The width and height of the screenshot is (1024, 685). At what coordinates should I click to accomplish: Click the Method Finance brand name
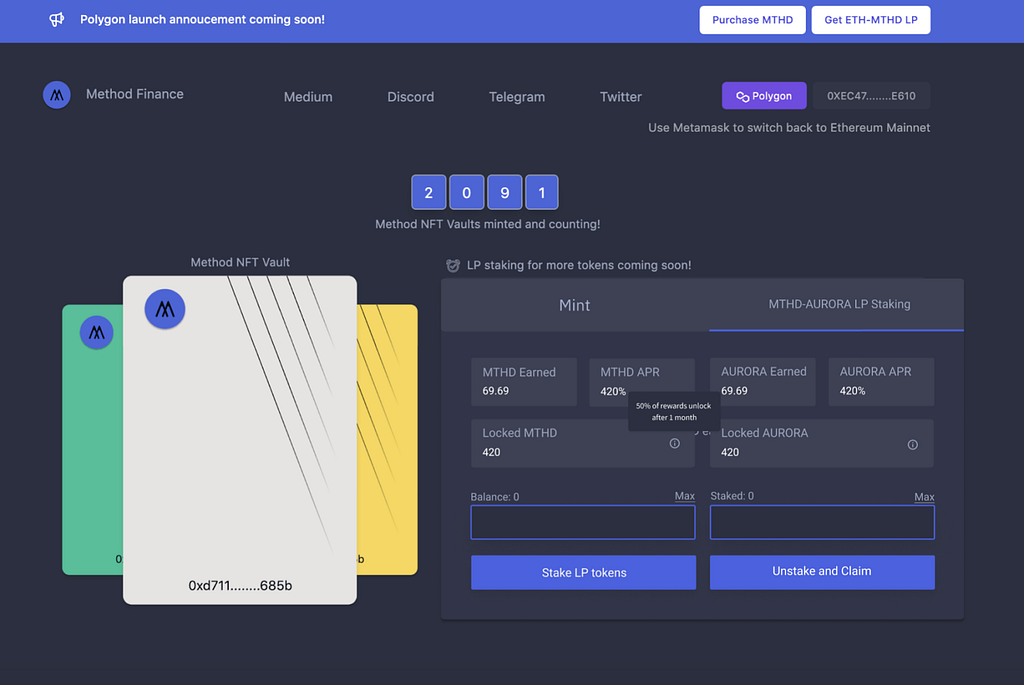(x=135, y=94)
